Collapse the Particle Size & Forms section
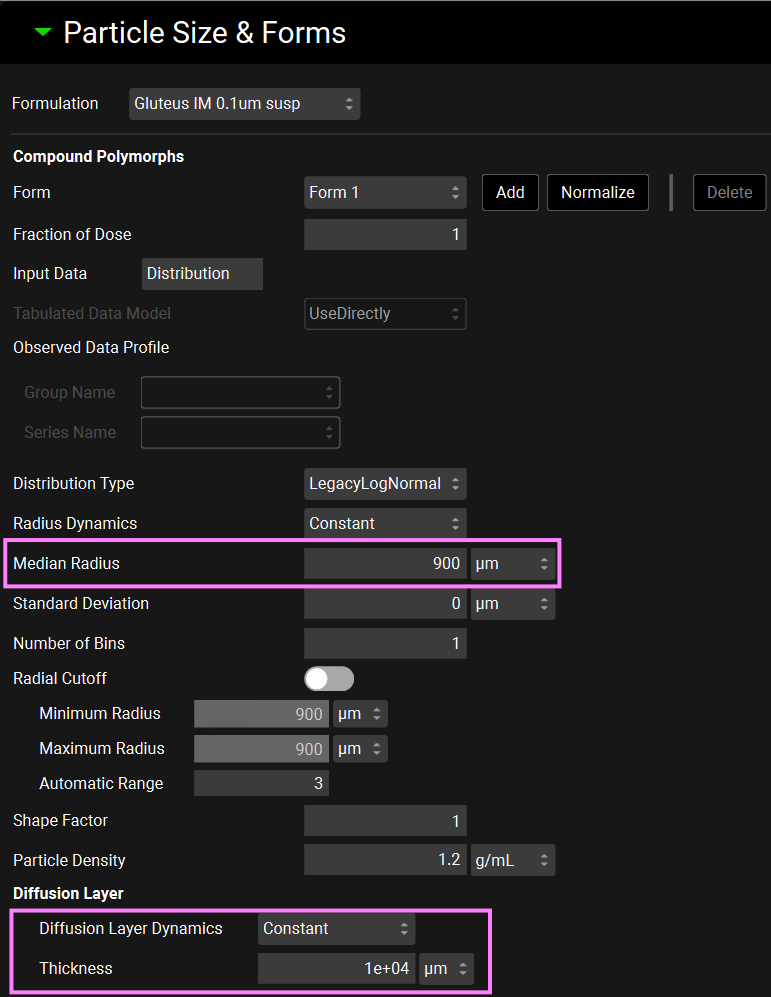Viewport: 771px width, 997px height. coord(42,32)
